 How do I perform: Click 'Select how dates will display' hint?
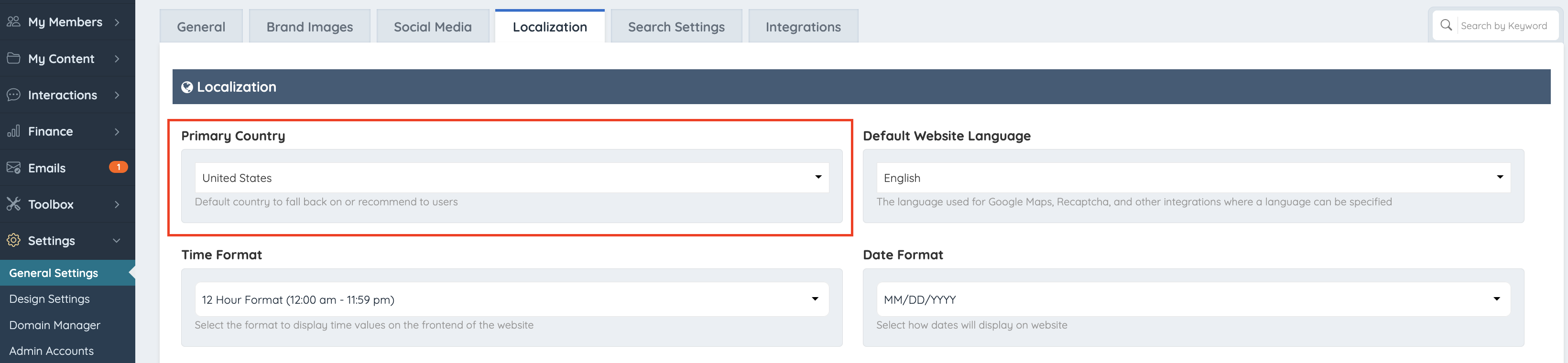[971, 325]
